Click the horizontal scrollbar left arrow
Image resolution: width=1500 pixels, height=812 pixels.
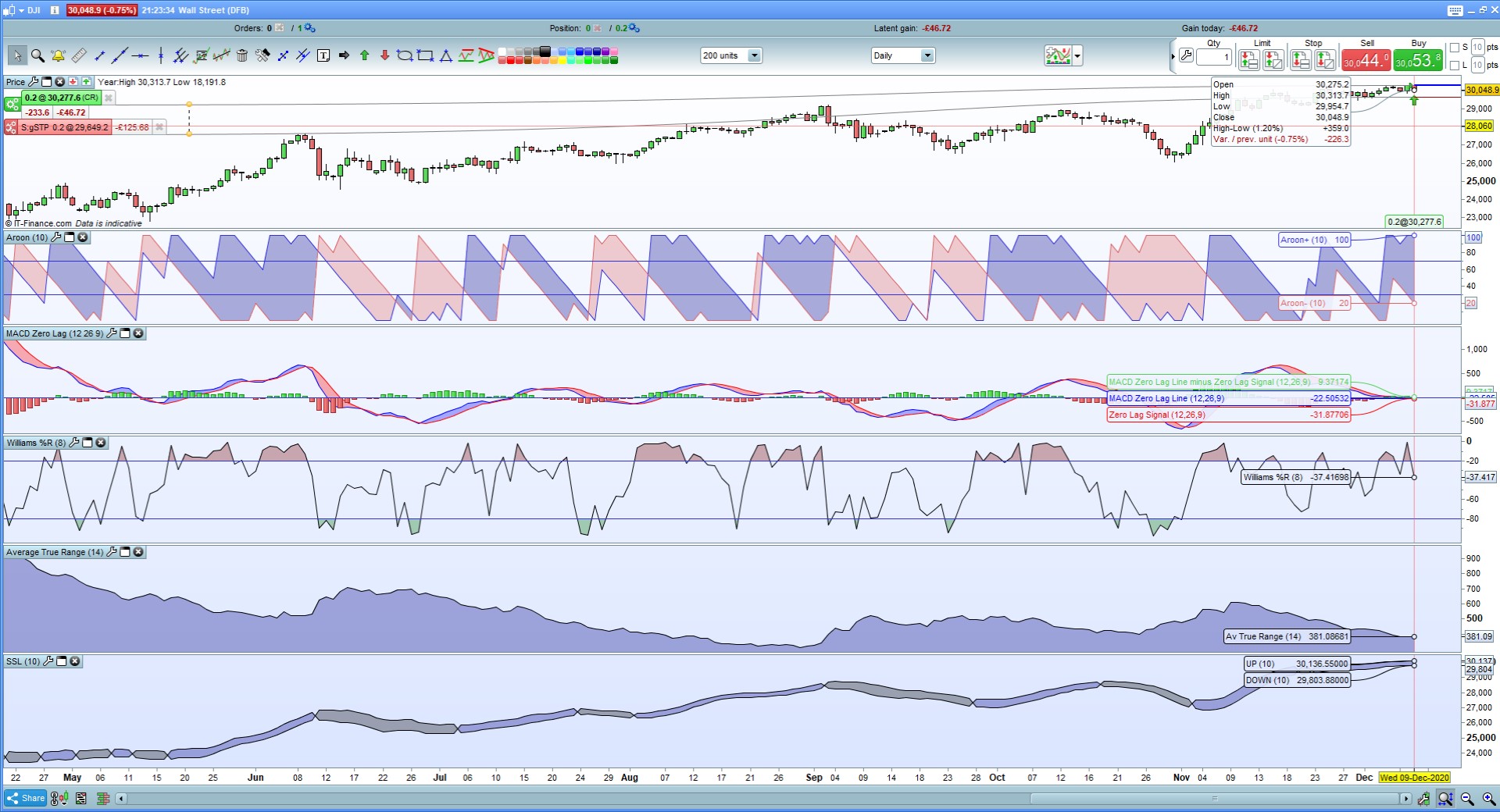click(121, 799)
